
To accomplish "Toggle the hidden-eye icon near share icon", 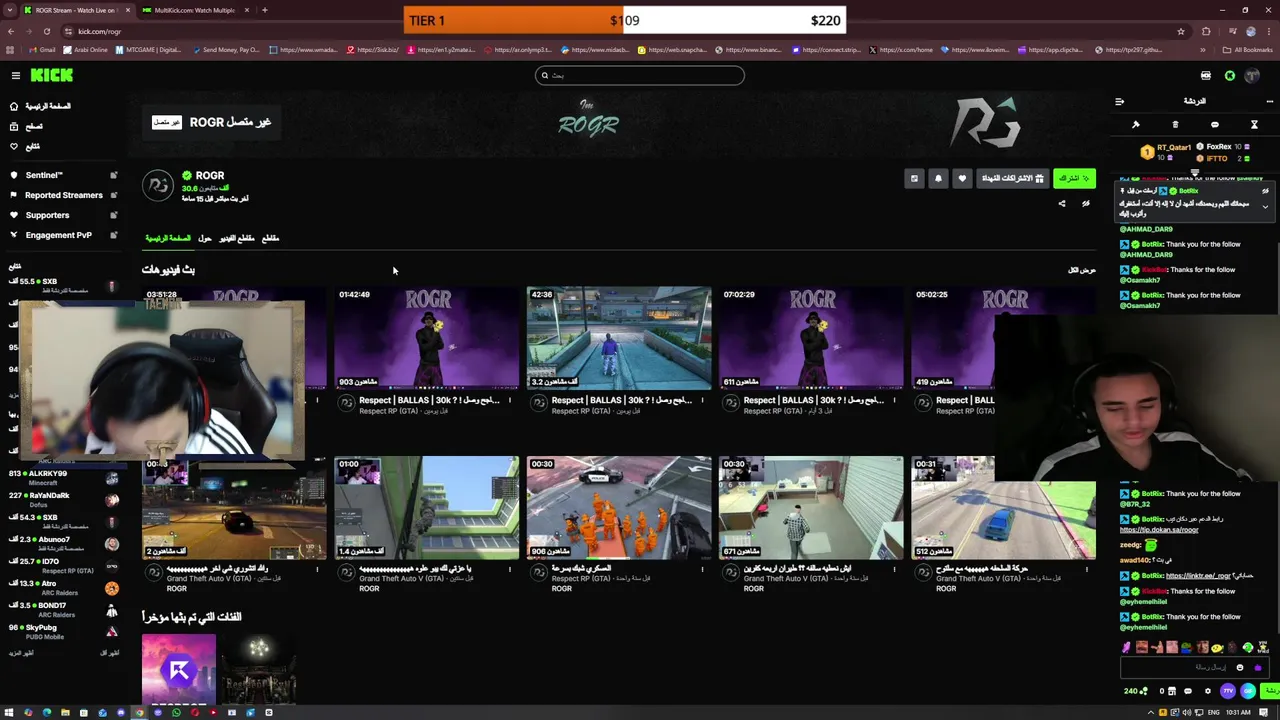I will pos(1086,204).
